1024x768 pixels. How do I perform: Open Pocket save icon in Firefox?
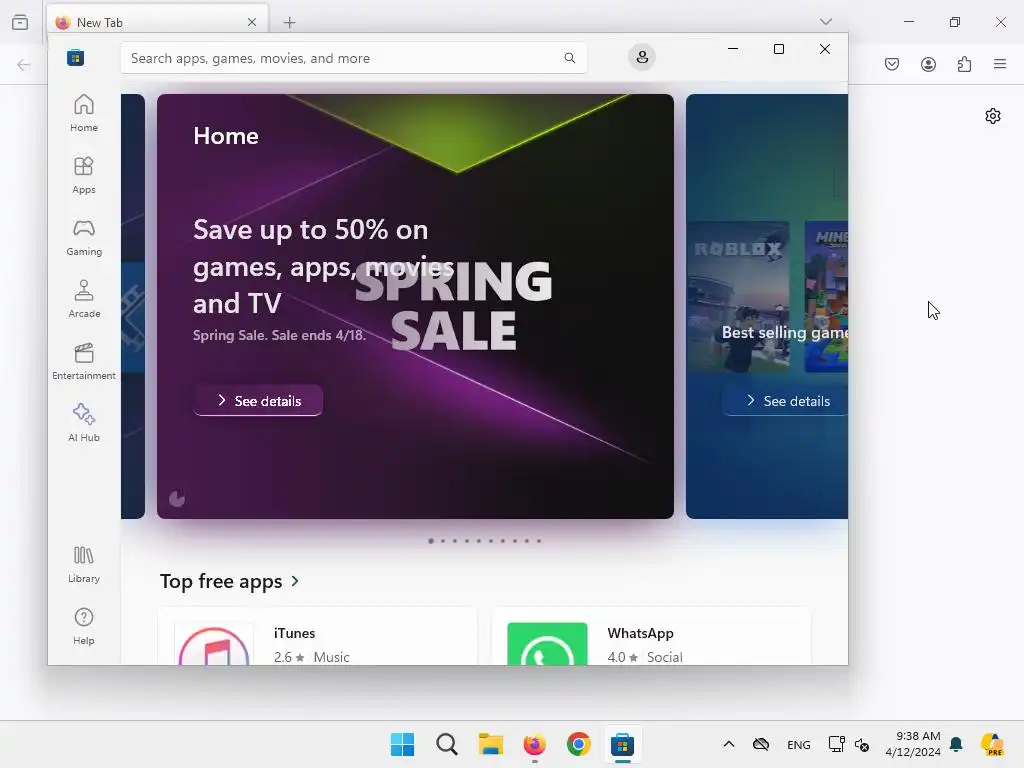pos(892,64)
